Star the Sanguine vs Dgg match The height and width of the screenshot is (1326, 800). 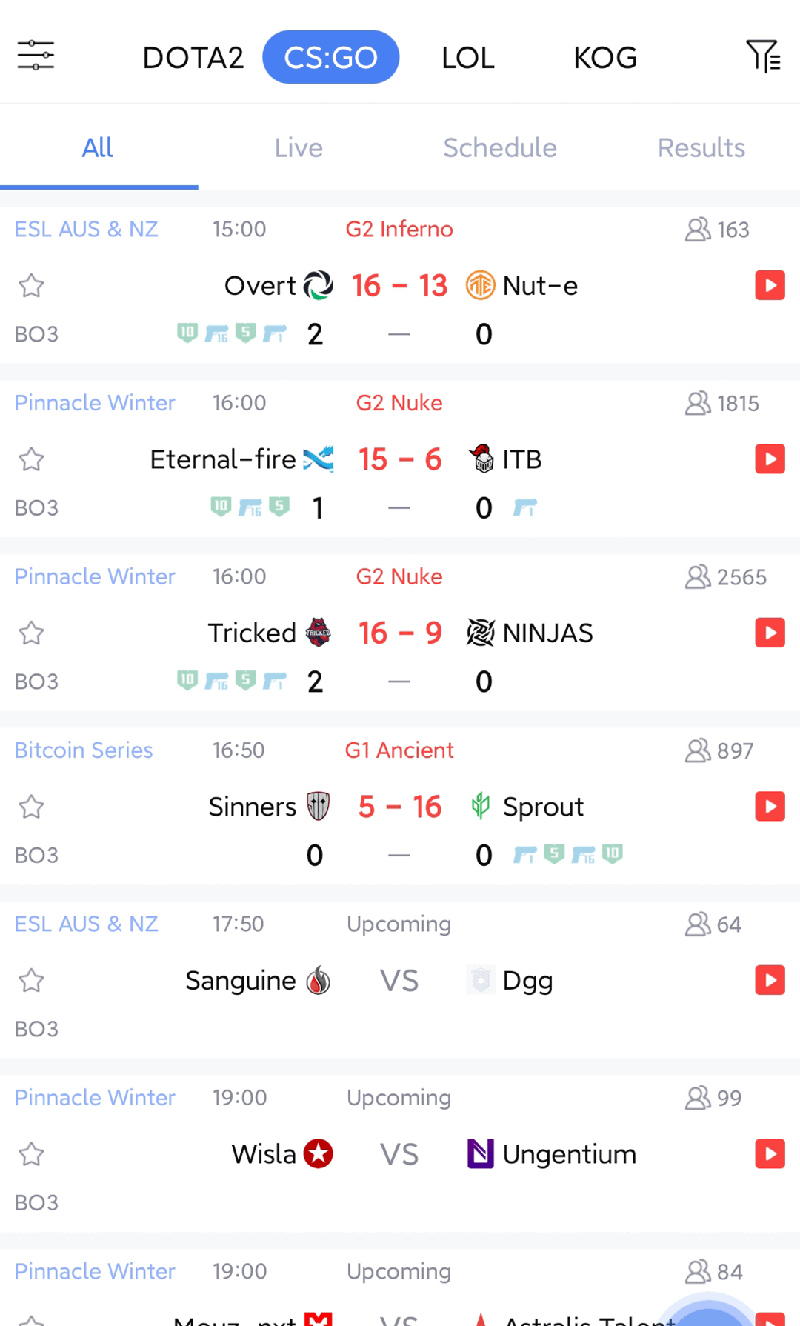pos(32,980)
